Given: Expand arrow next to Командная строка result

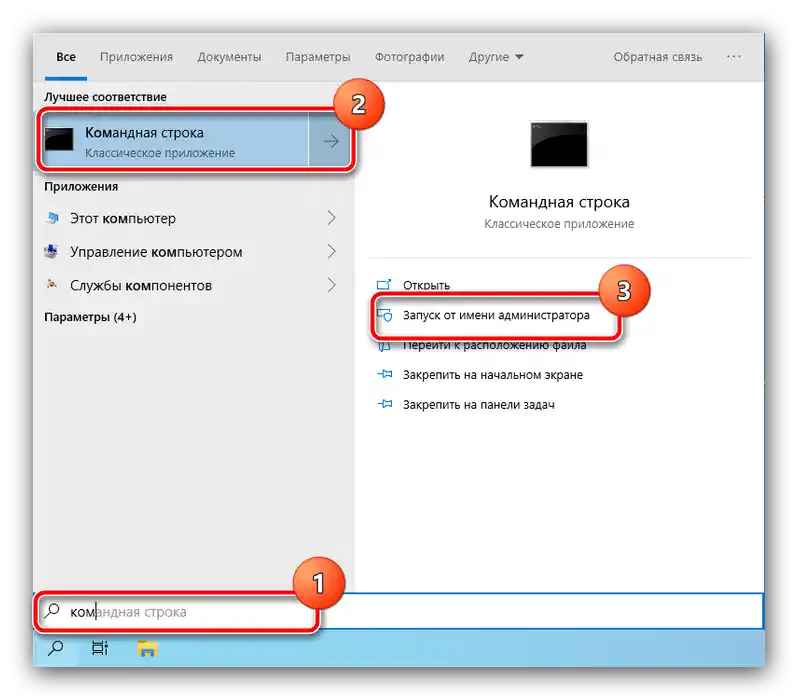Looking at the screenshot, I should 331,141.
